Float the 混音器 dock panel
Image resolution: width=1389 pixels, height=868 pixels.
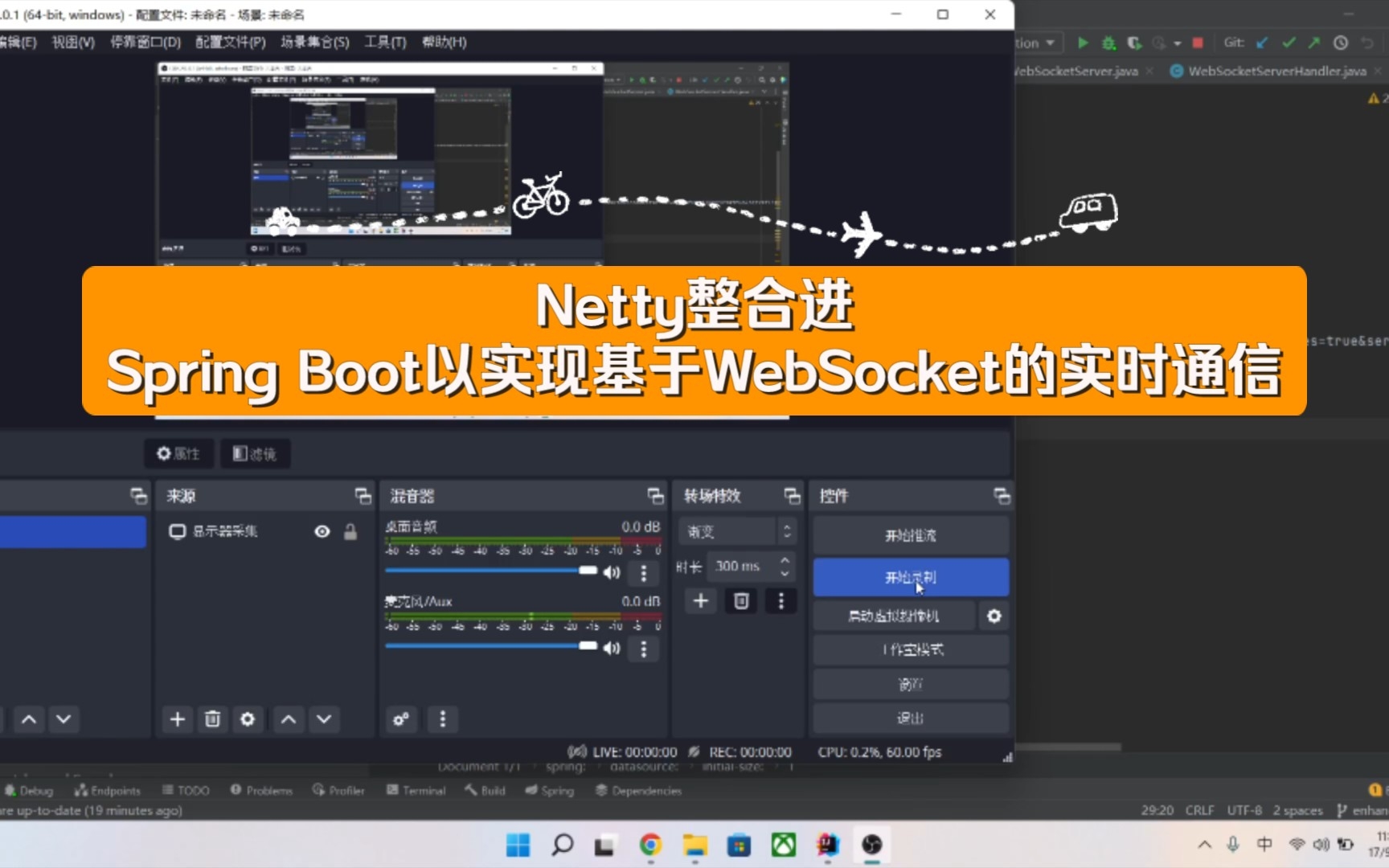pos(656,496)
